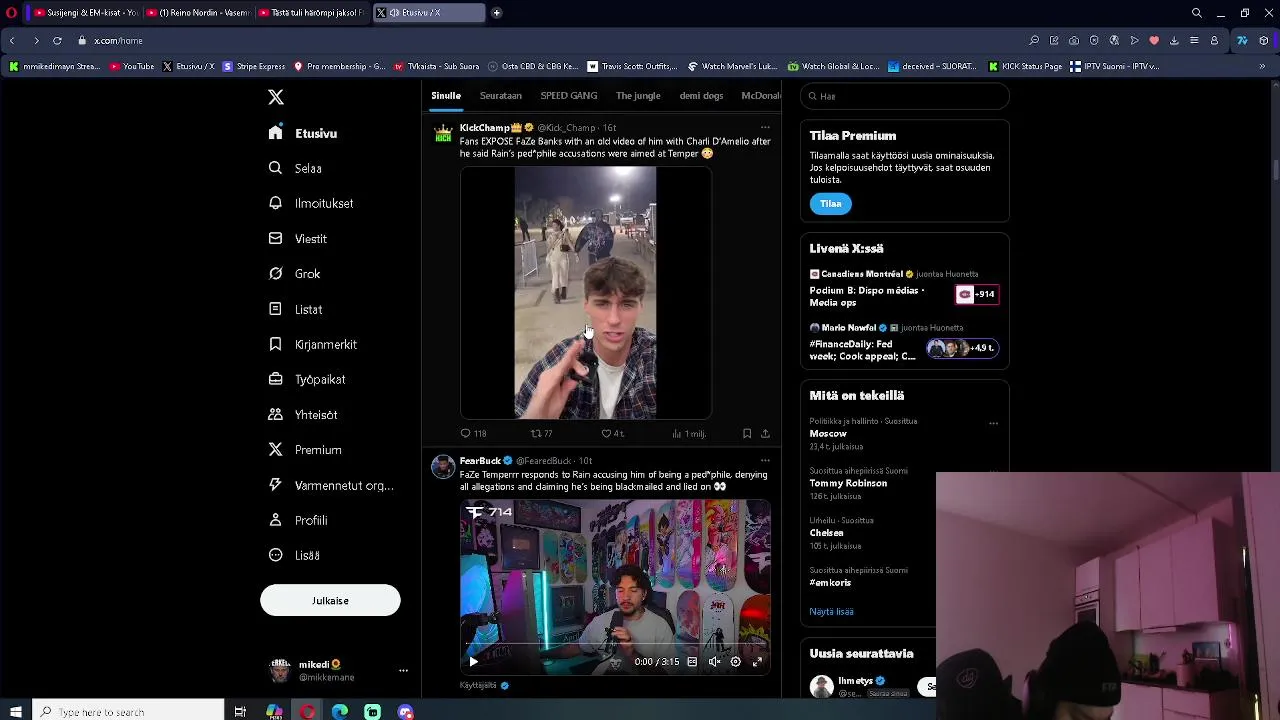Select the Sinulle tab
Viewport: 1280px width, 720px height.
click(x=446, y=95)
